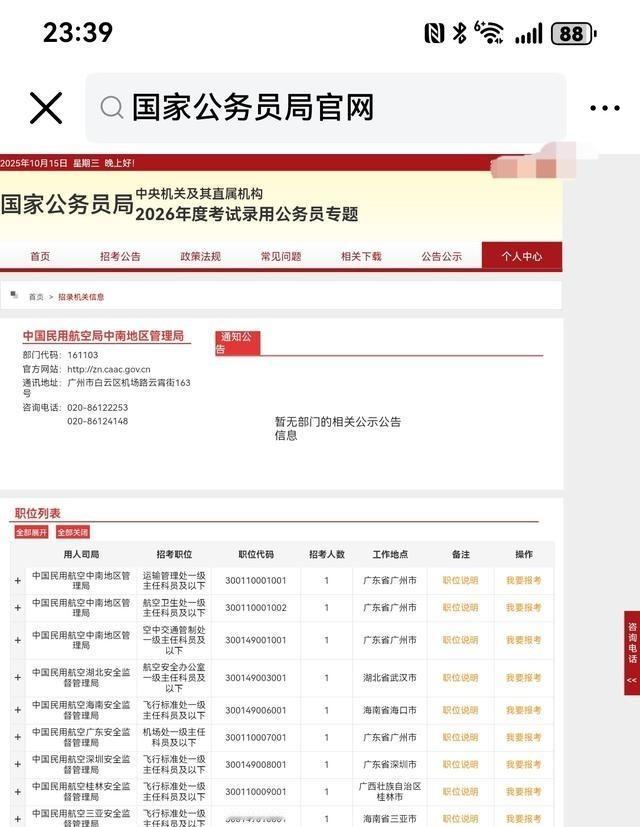Click 我要报考 for the 海口市 position
This screenshot has height=827, width=640.
523,710
